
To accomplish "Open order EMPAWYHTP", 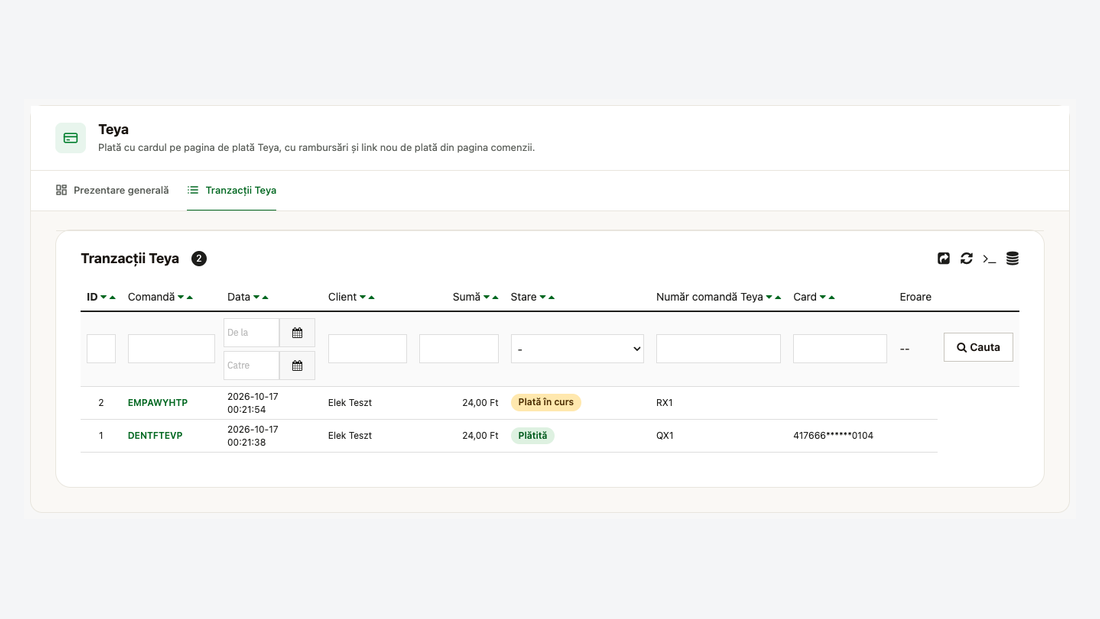I will point(158,403).
